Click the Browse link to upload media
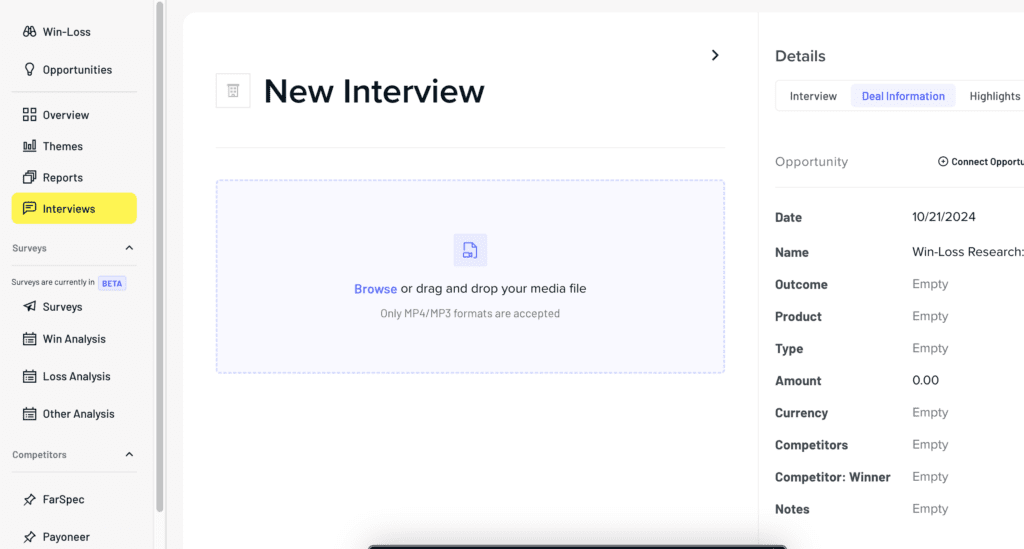Image resolution: width=1024 pixels, height=549 pixels. [375, 289]
